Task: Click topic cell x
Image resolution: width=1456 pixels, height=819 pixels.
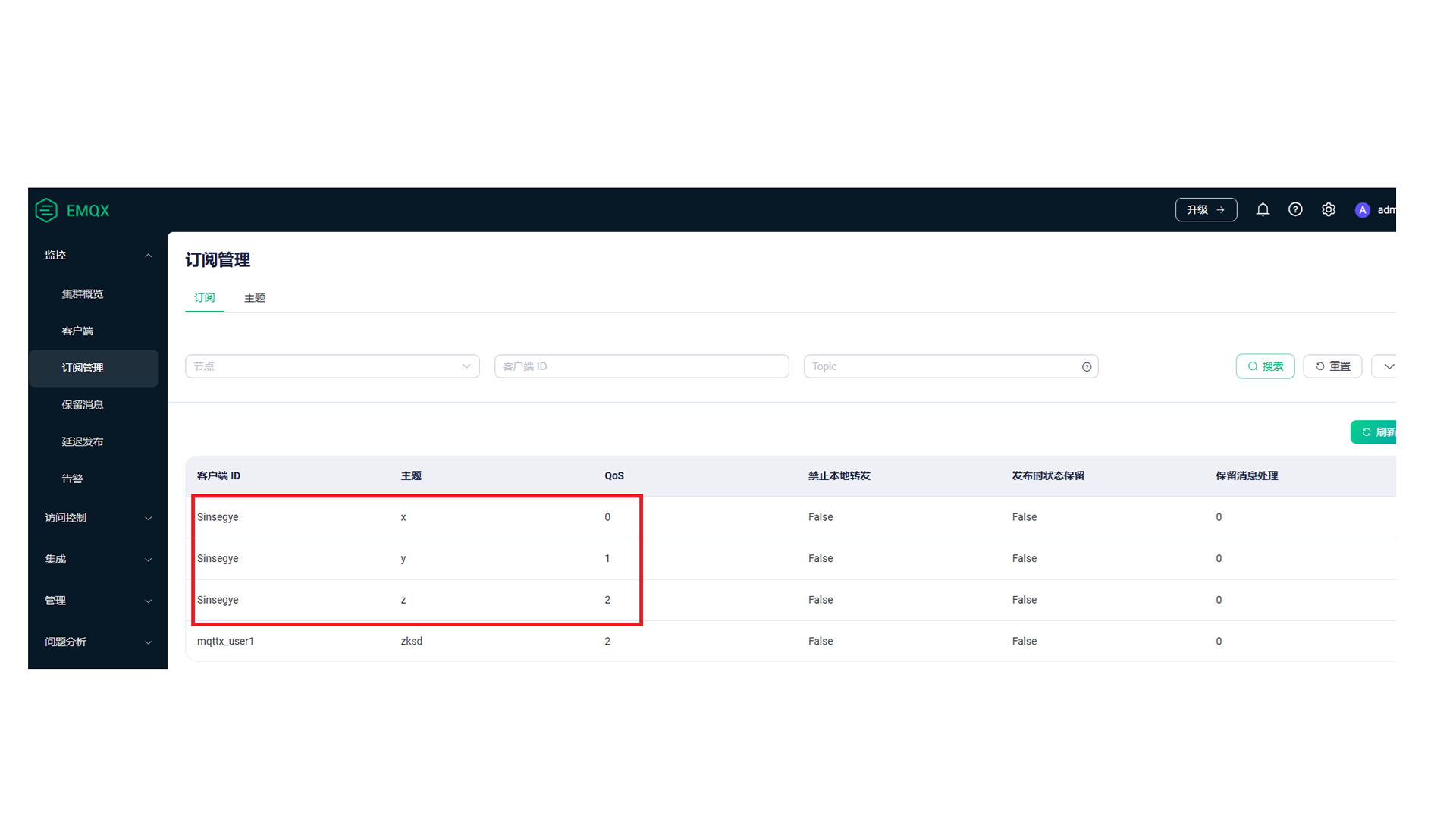Action: (403, 517)
